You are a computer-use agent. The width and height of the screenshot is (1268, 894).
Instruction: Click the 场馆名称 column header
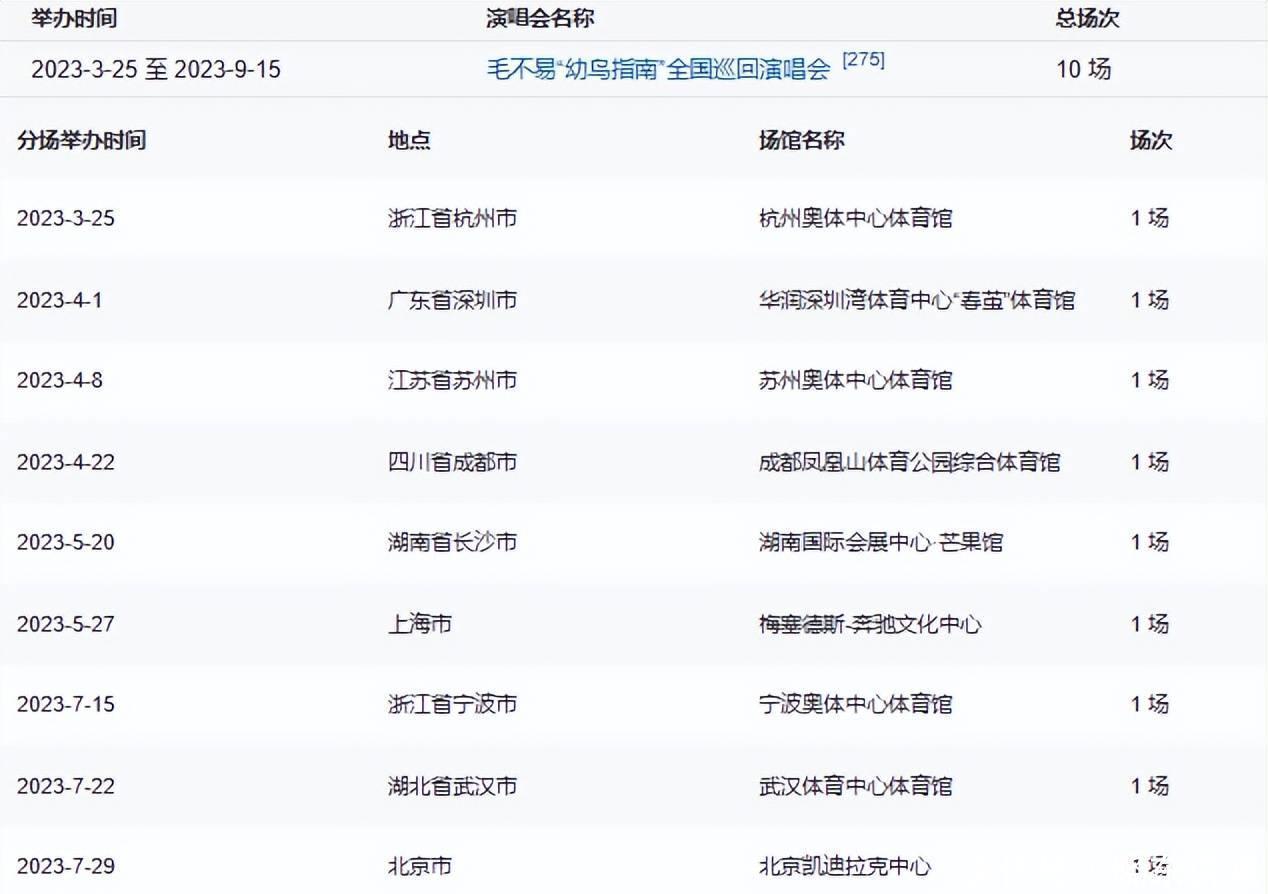tap(802, 140)
